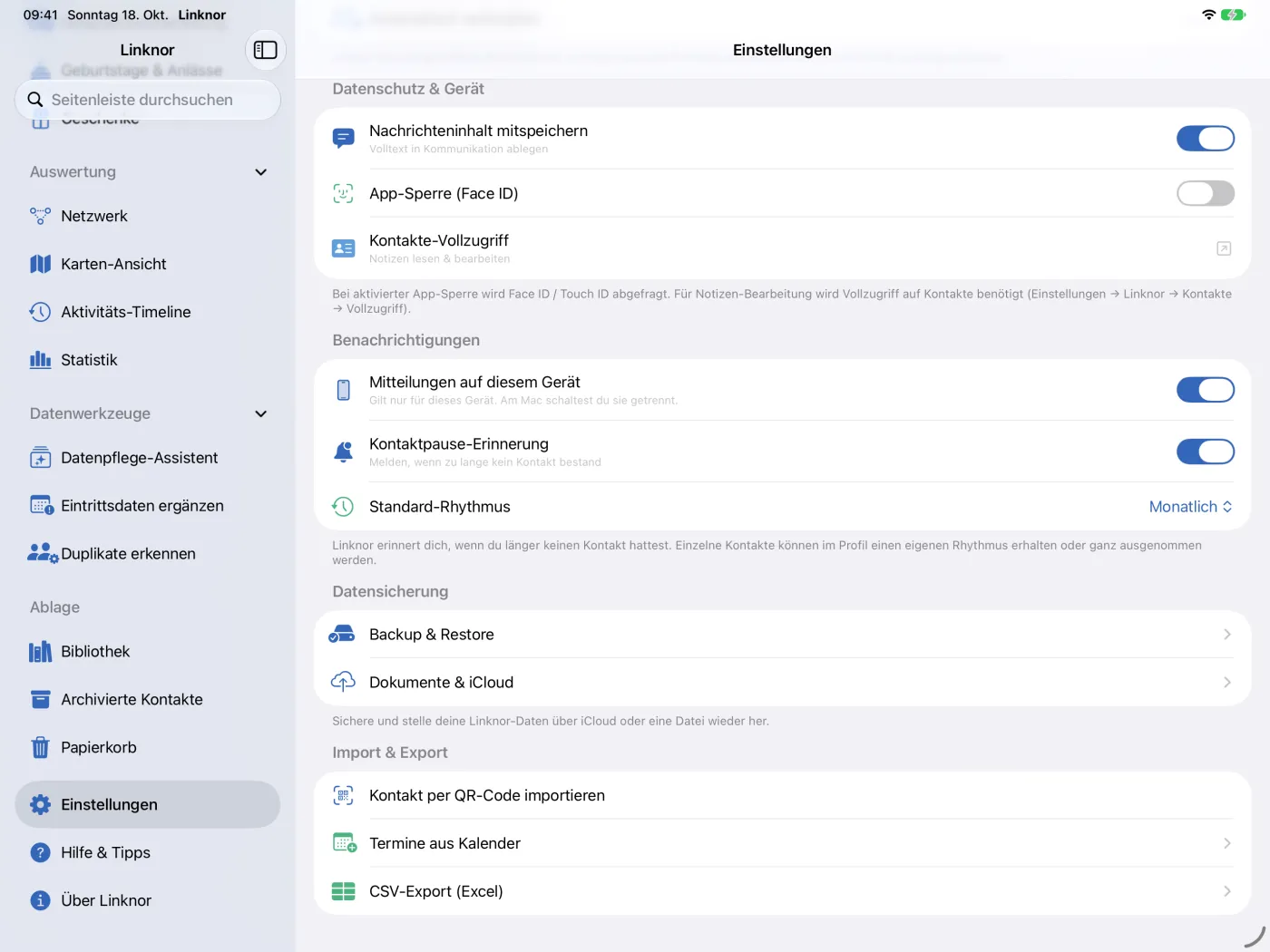Click the QR-Code import icon
The width and height of the screenshot is (1270, 952).
[343, 796]
